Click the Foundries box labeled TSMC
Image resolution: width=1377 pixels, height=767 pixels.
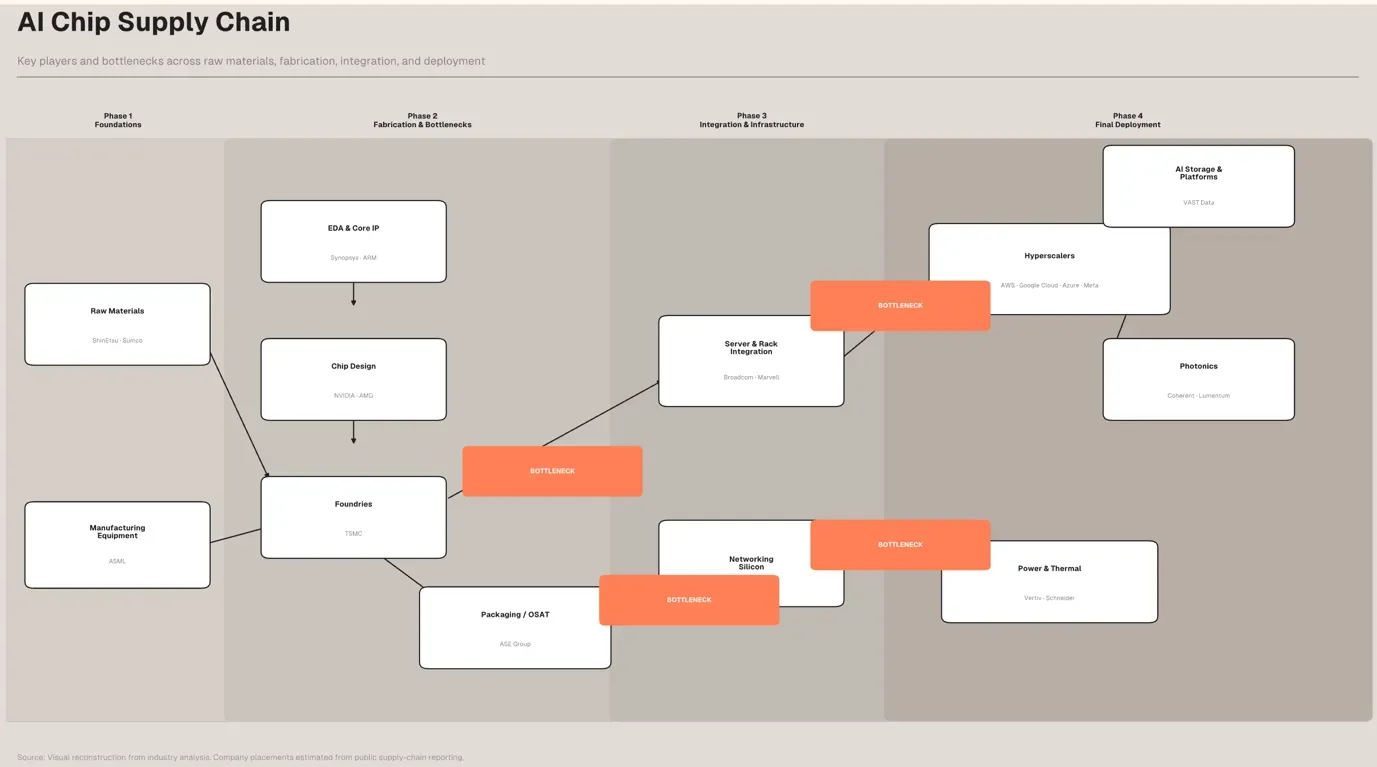[x=353, y=516]
